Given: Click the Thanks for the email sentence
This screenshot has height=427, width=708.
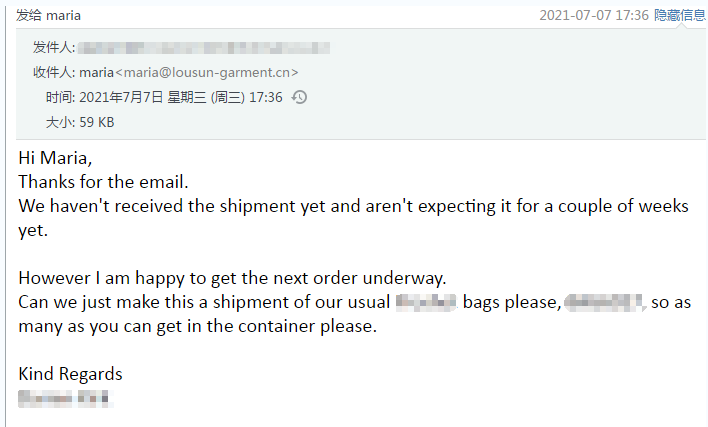Looking at the screenshot, I should 103,182.
